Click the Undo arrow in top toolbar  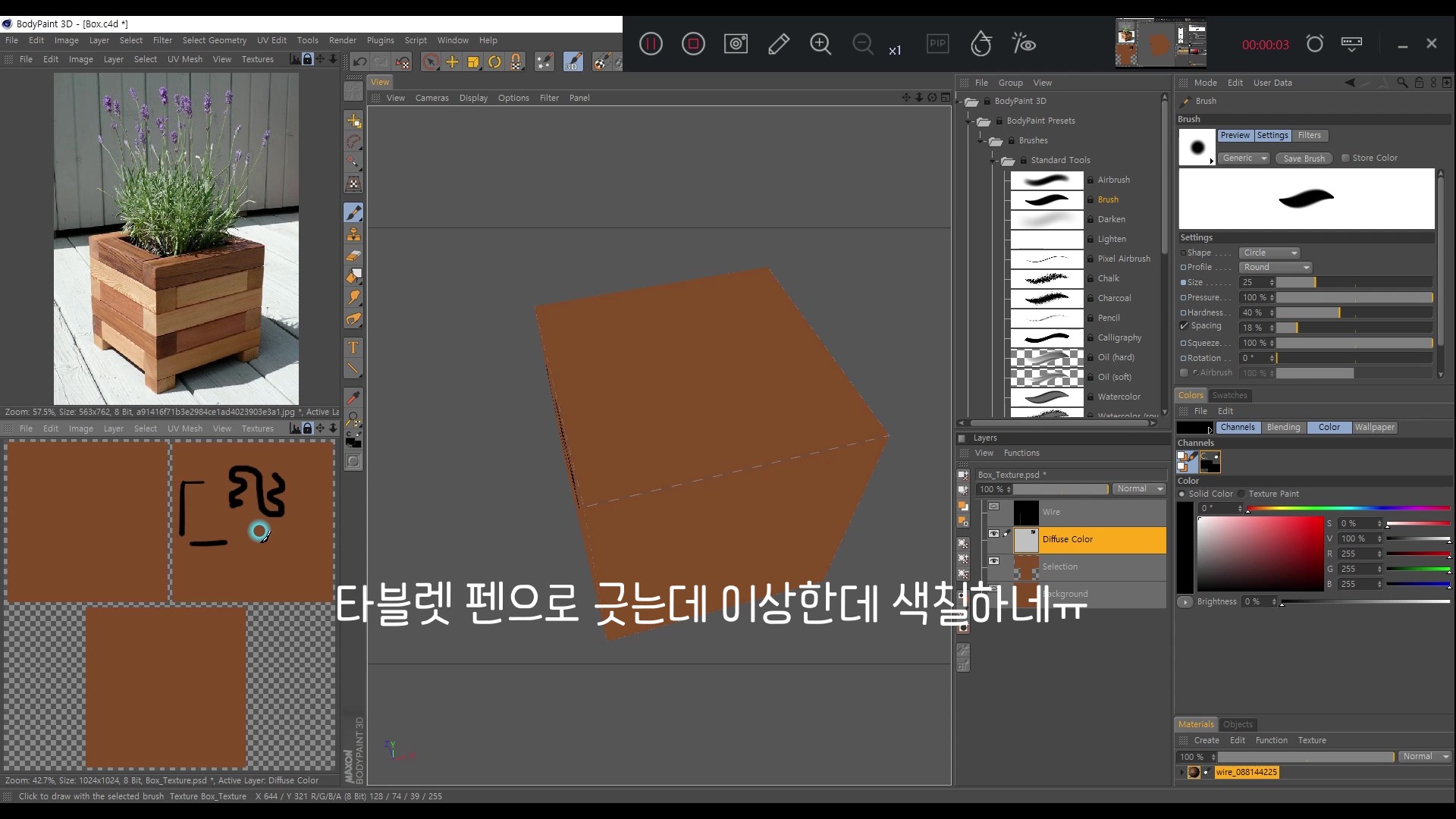pos(360,61)
